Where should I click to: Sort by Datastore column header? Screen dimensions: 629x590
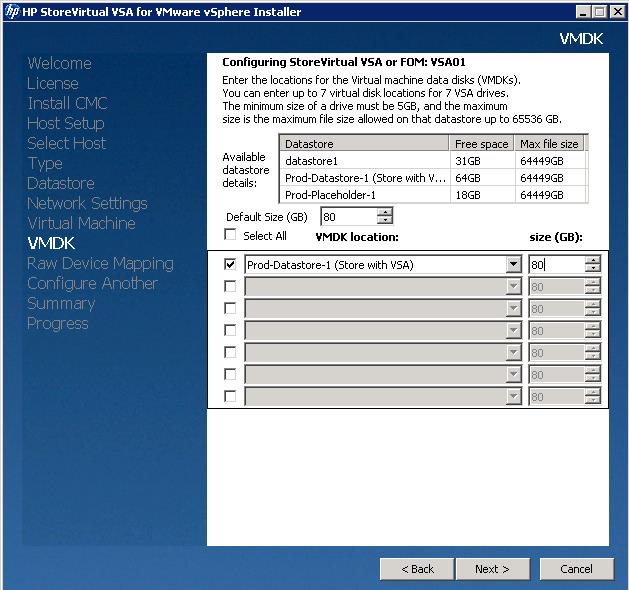[x=364, y=144]
